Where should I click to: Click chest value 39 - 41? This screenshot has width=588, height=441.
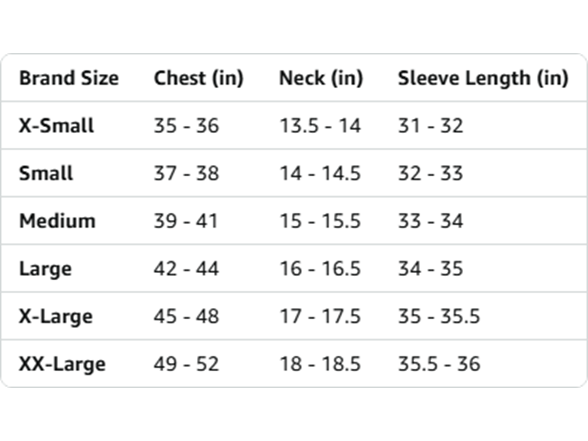click(x=186, y=221)
